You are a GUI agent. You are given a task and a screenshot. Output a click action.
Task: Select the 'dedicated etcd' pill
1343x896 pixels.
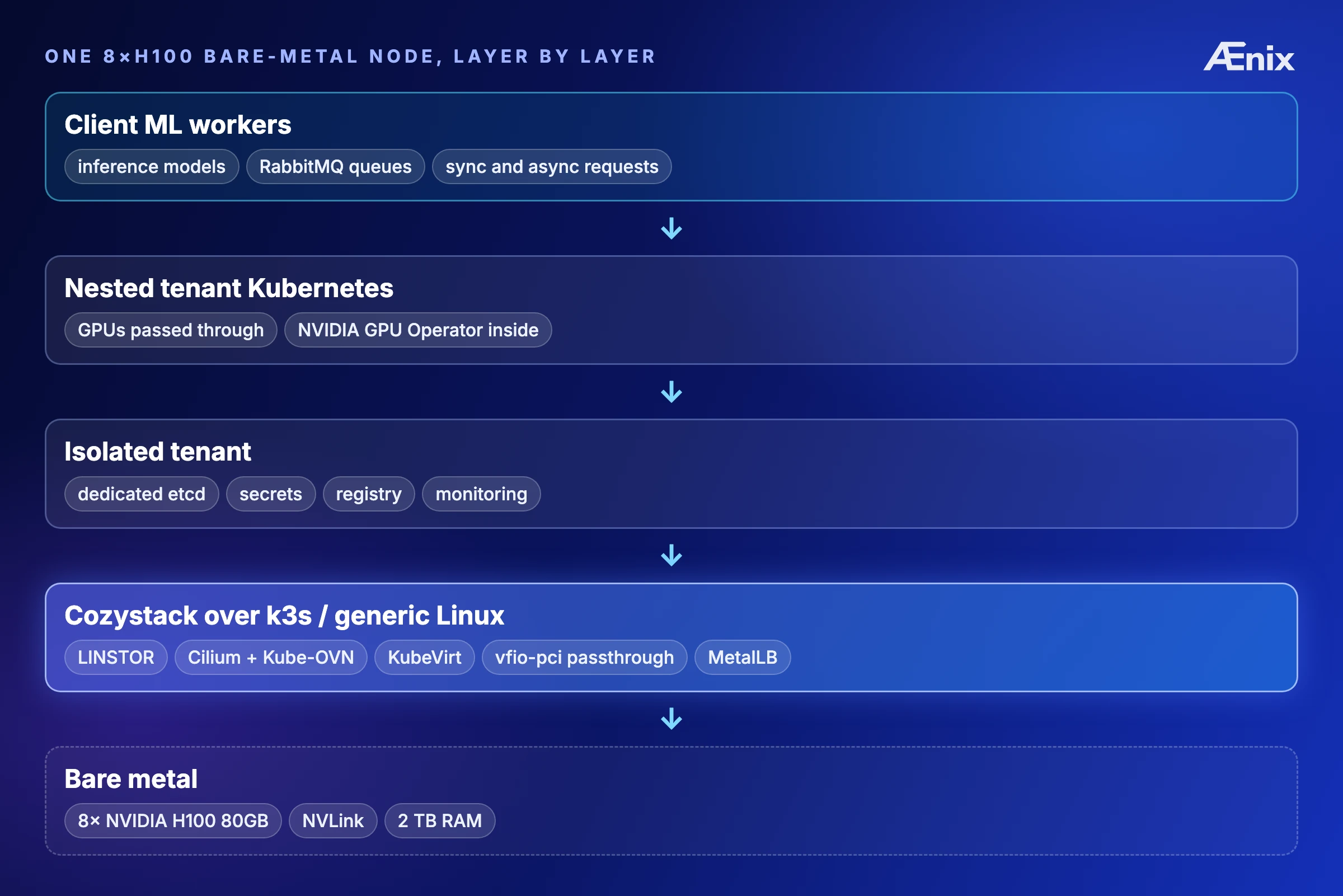coord(142,494)
